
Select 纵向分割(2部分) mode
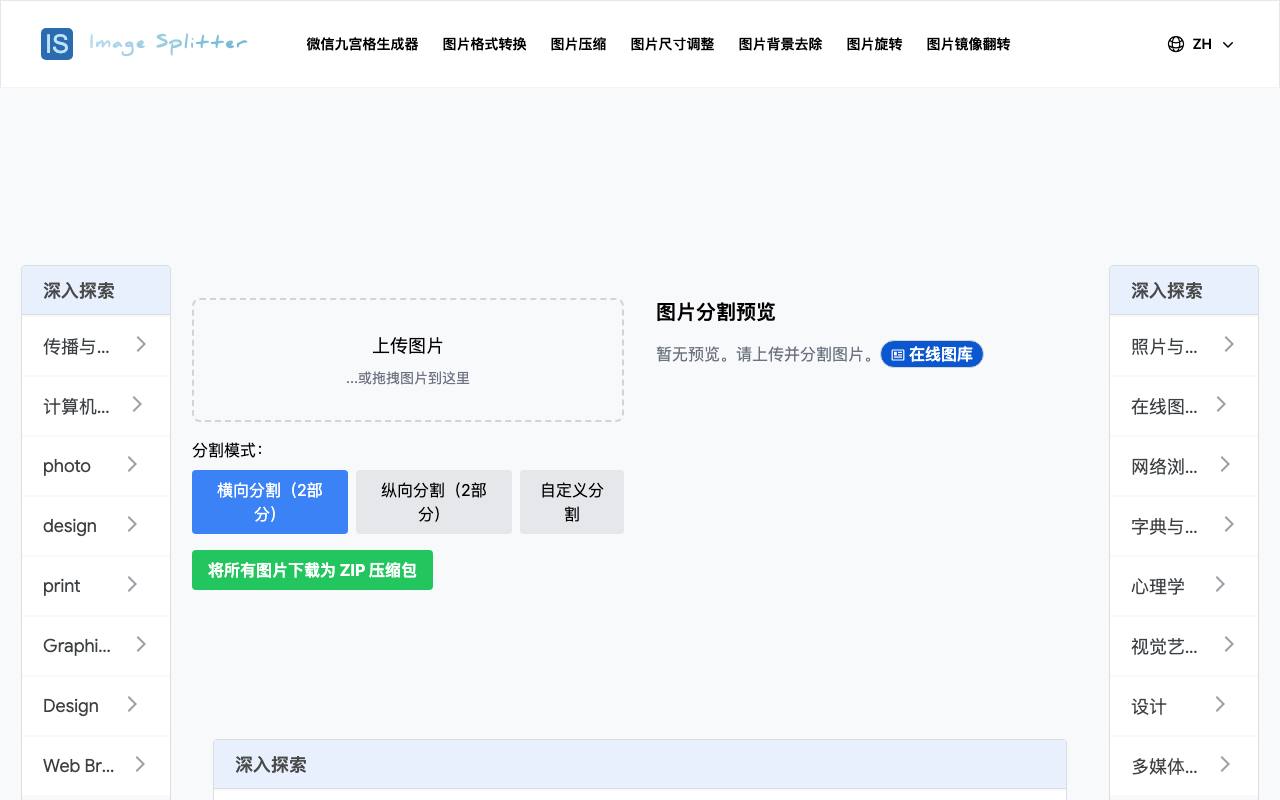click(434, 502)
